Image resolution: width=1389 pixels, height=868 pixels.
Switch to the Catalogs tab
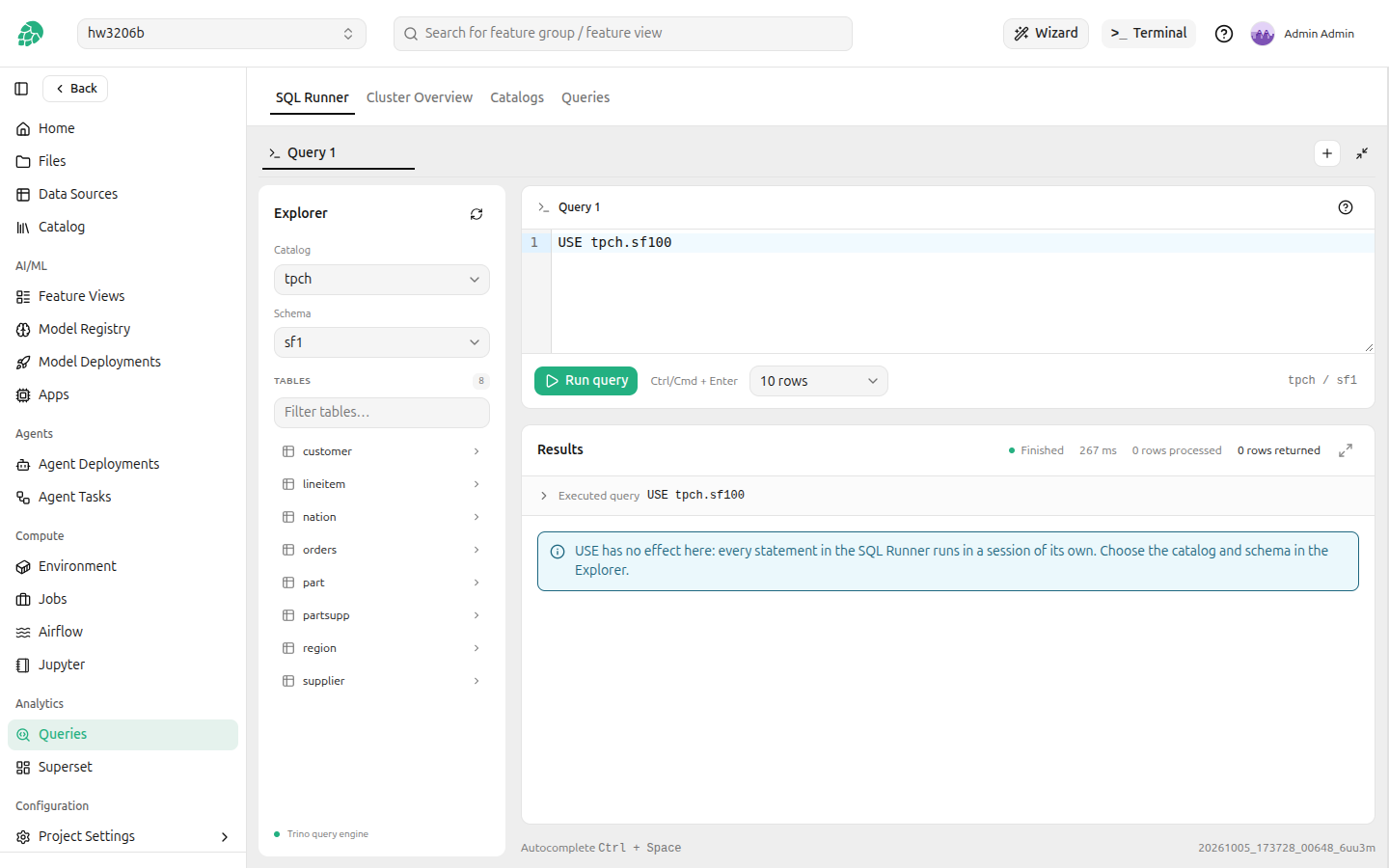pyautogui.click(x=517, y=97)
